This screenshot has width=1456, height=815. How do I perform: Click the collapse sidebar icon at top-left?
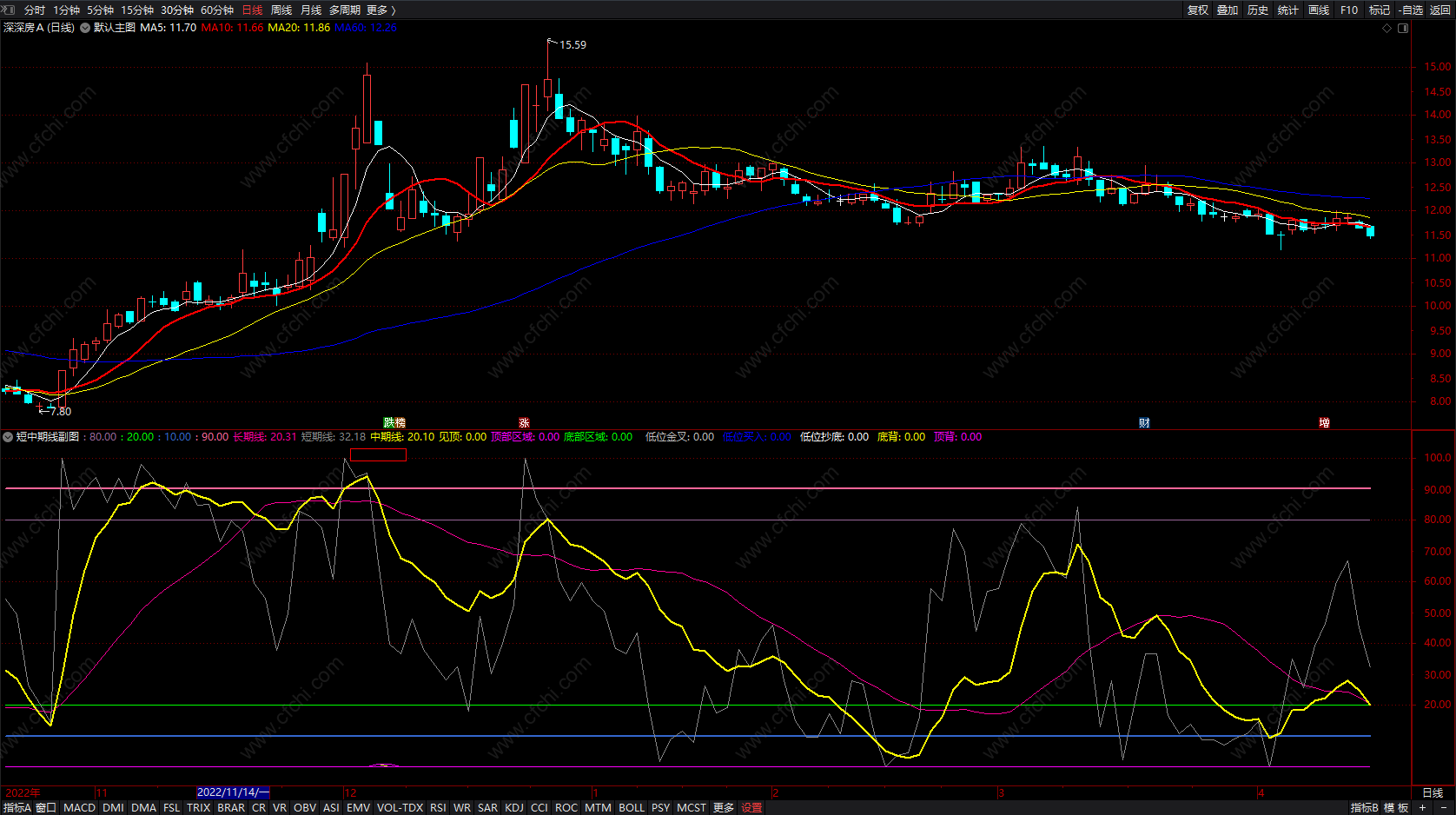tap(9, 10)
